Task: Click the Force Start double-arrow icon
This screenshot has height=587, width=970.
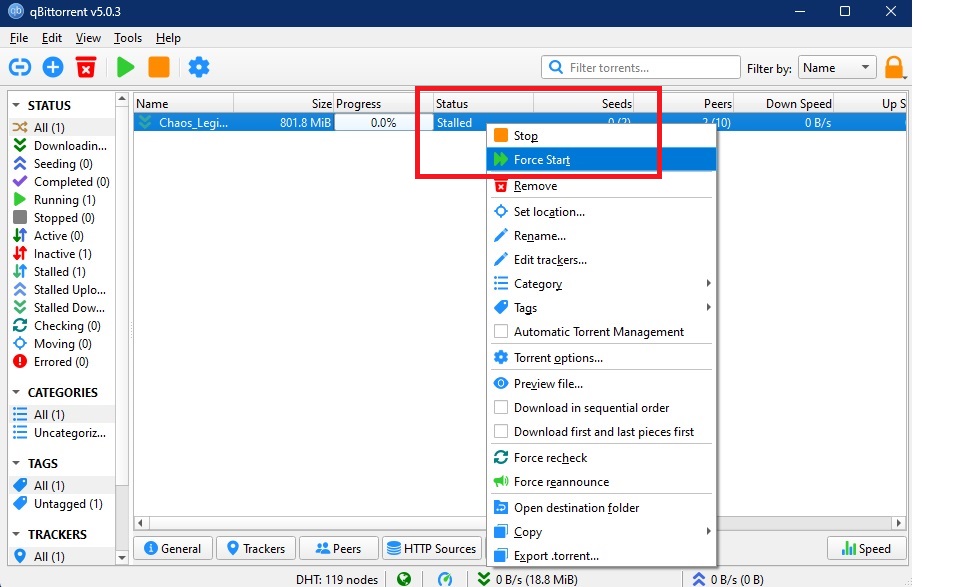Action: click(501, 160)
